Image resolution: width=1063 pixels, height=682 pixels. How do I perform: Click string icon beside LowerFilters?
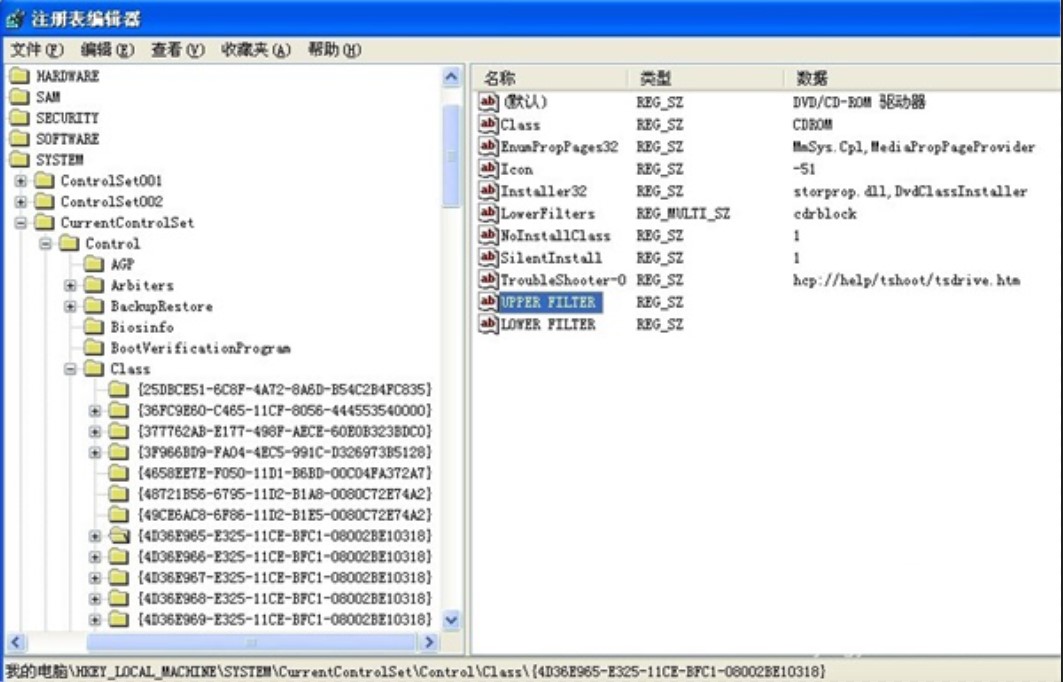click(x=488, y=213)
